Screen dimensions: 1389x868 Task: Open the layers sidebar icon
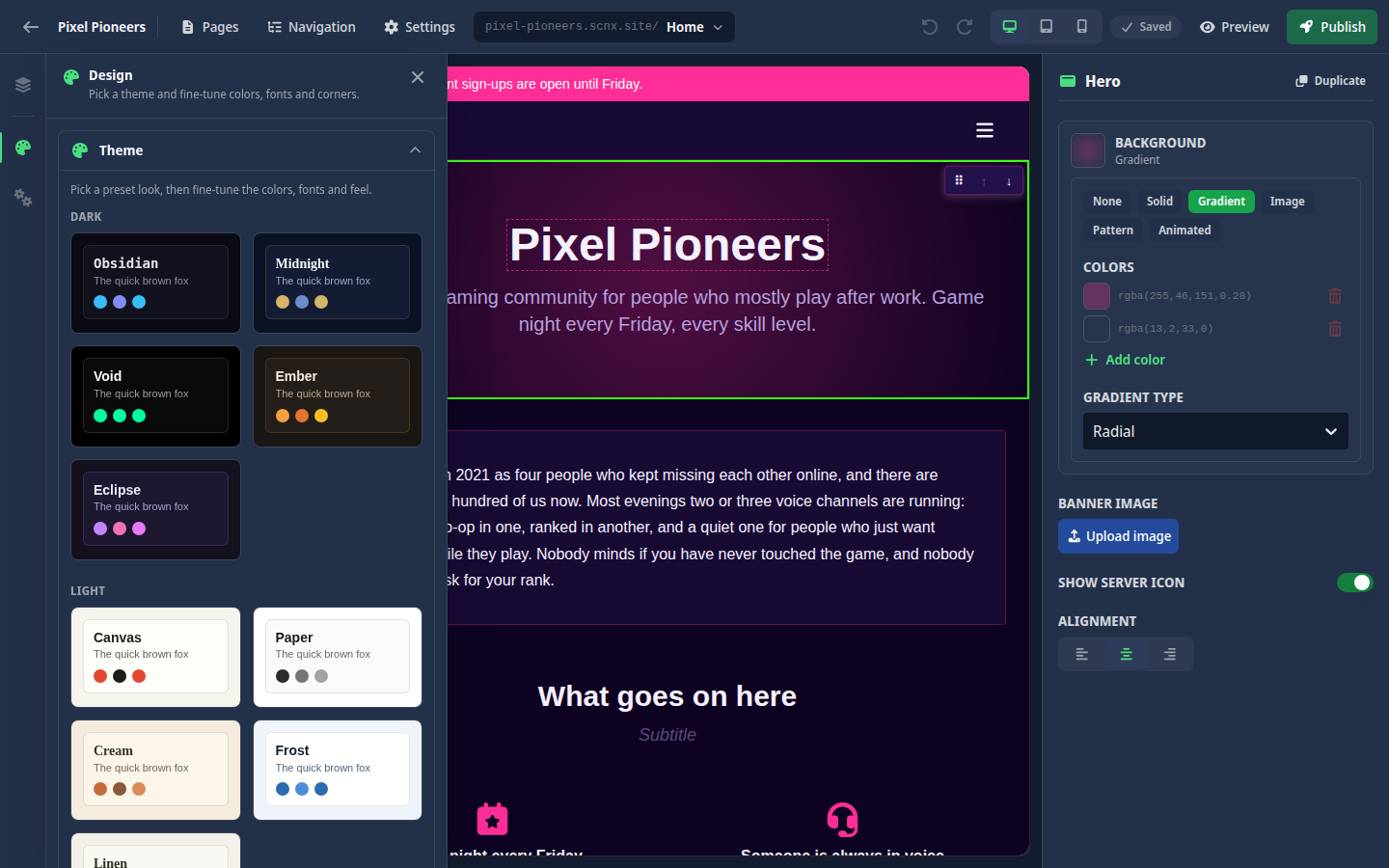(23, 85)
